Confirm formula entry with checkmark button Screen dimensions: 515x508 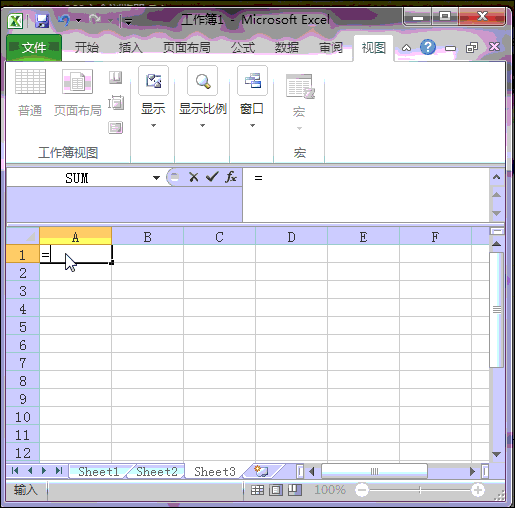(212, 177)
